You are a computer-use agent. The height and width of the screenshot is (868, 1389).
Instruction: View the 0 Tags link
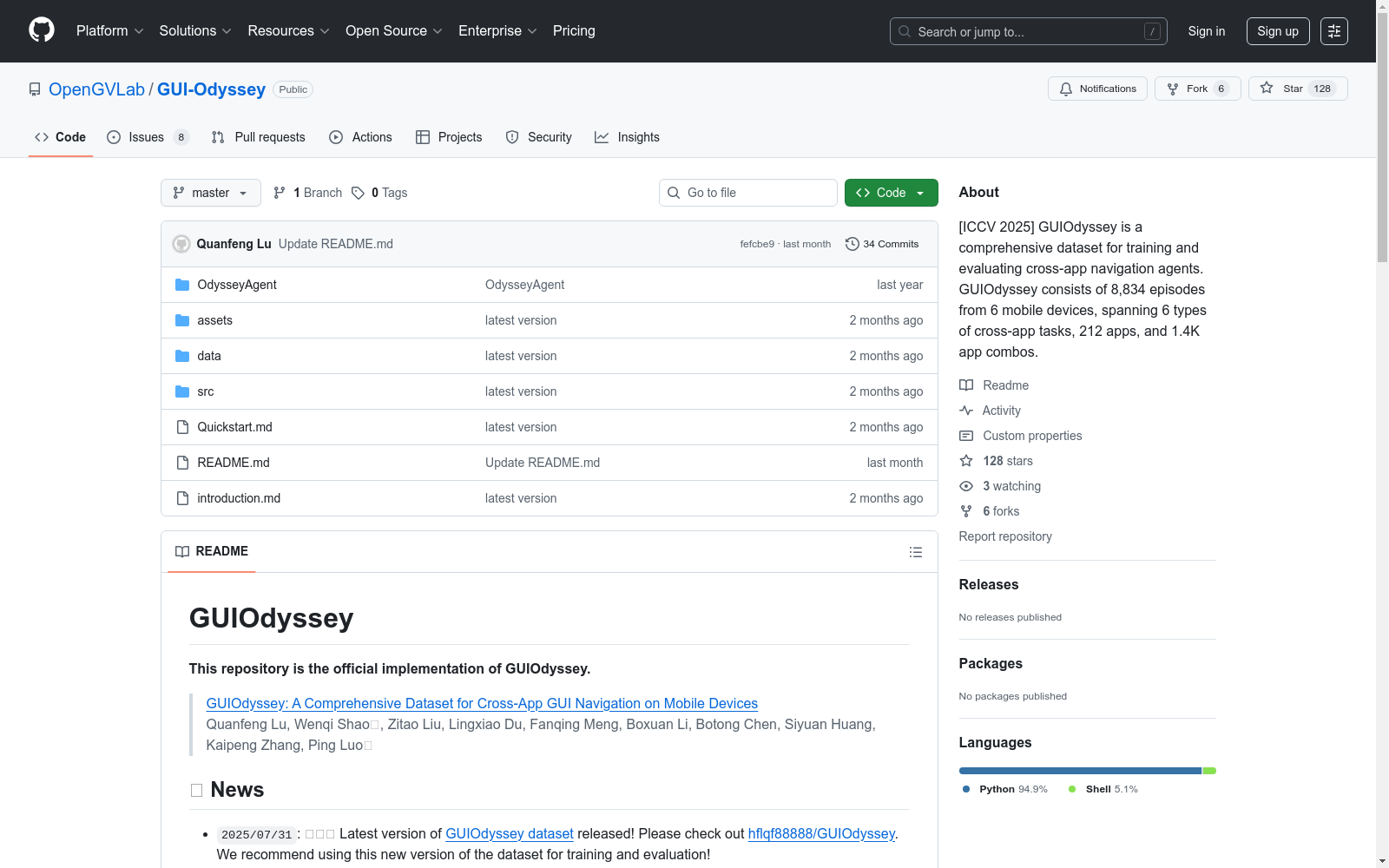379,193
